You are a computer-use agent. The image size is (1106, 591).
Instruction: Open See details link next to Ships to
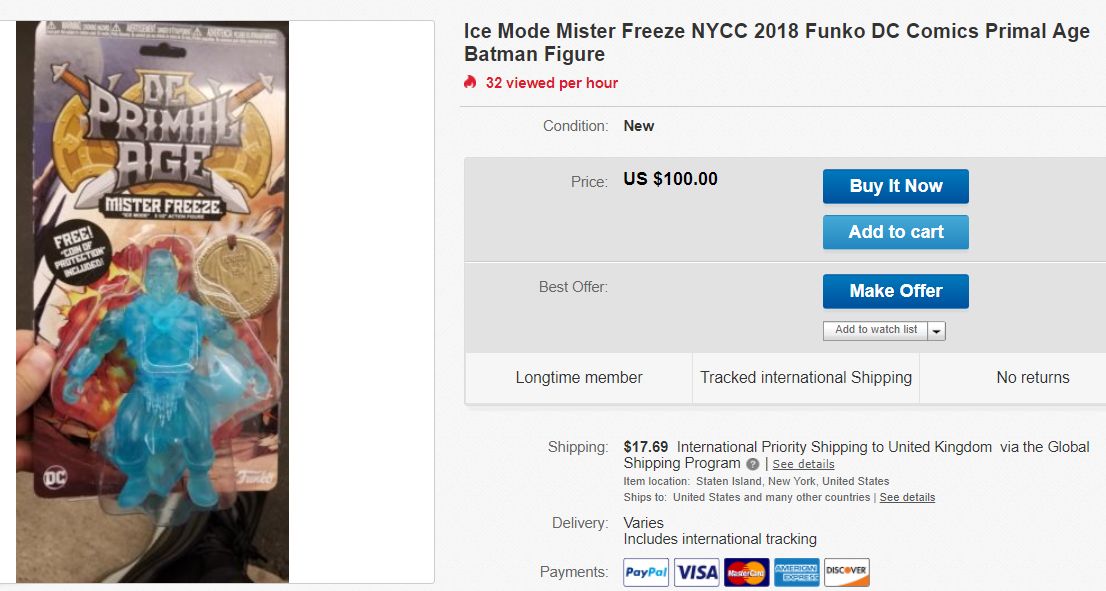coord(907,497)
